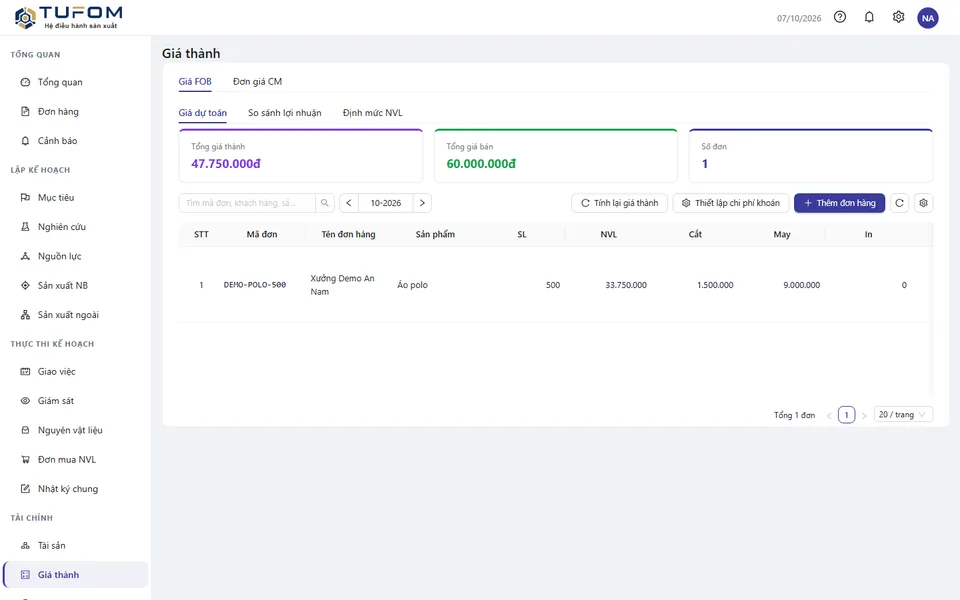Expand the 20 / trang page size dropdown
The height and width of the screenshot is (600, 960).
tap(903, 414)
